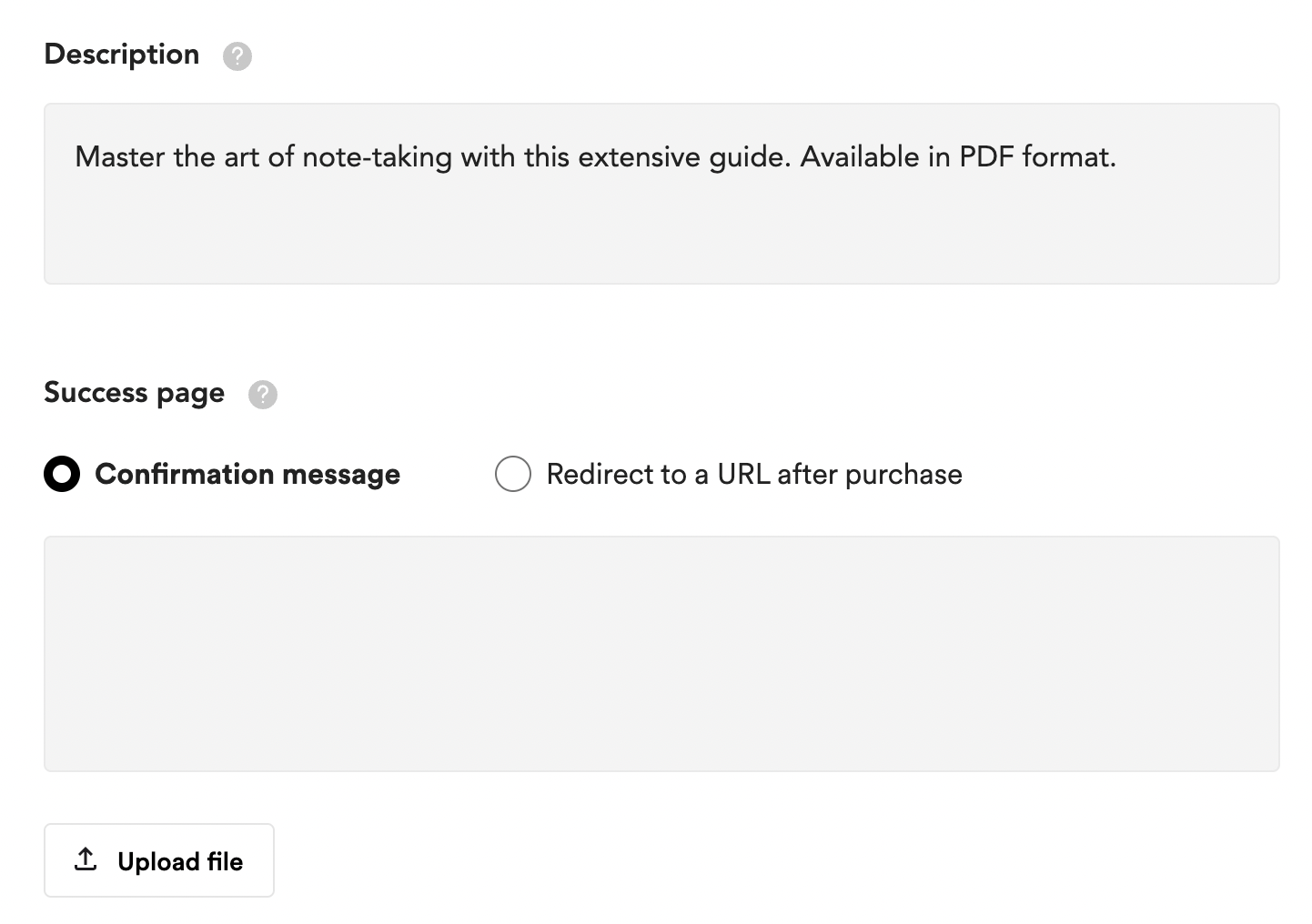Choose Redirect to a URL after purchase radio
Image resolution: width=1312 pixels, height=924 pixels.
pos(513,474)
